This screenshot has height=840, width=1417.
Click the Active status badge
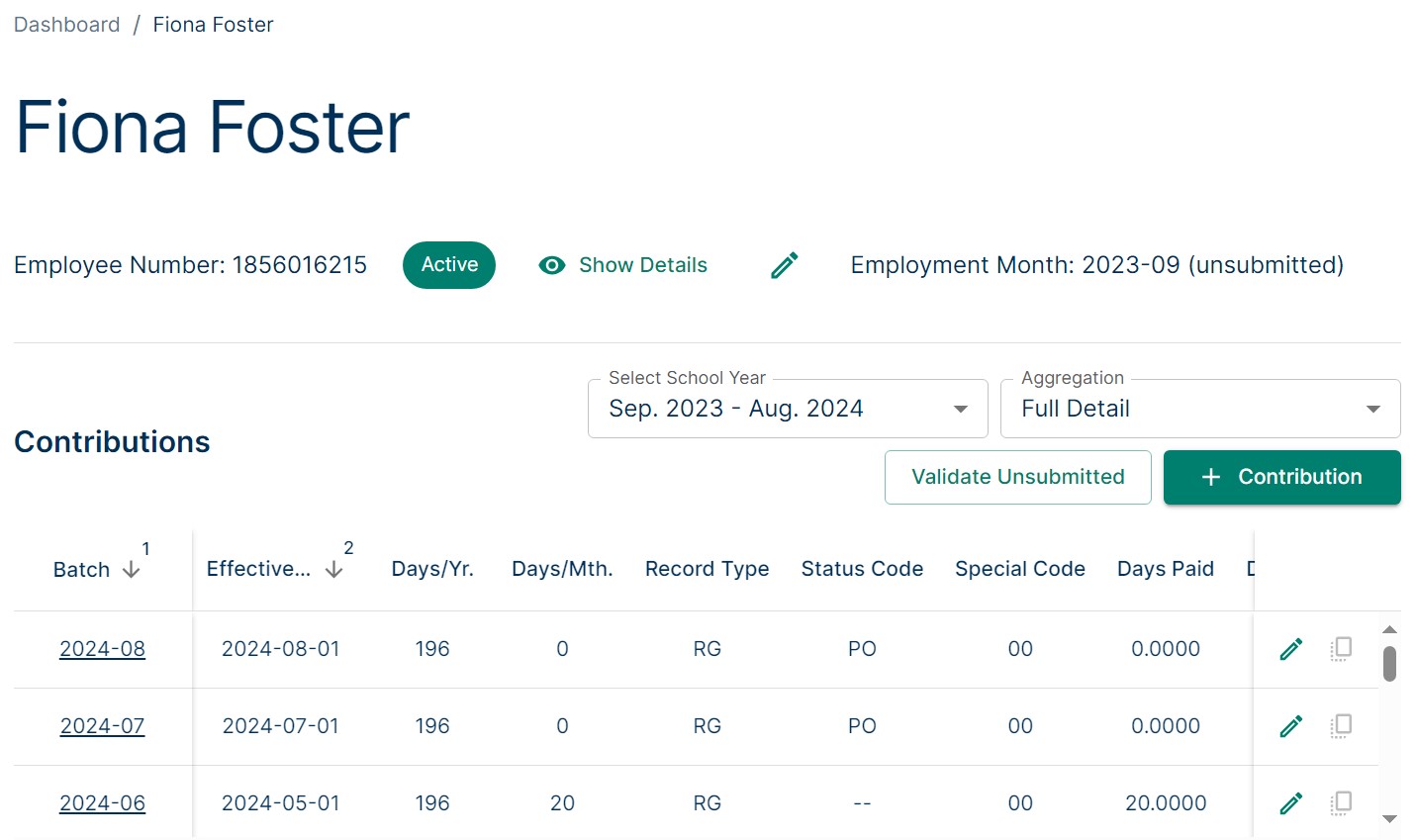tap(449, 265)
